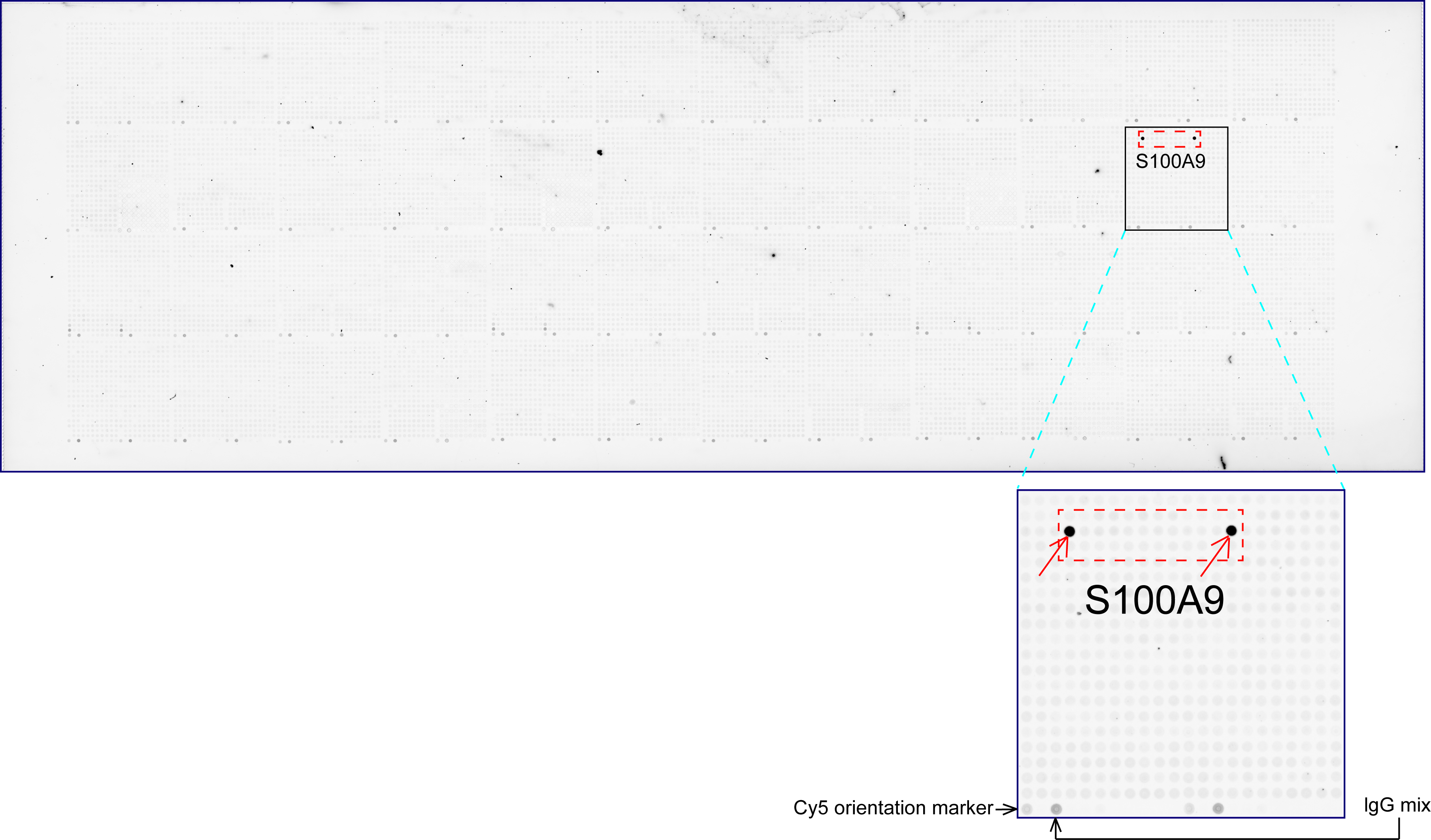The image size is (1431, 840).
Task: Open the full protein microarray scan image
Action: click(713, 236)
